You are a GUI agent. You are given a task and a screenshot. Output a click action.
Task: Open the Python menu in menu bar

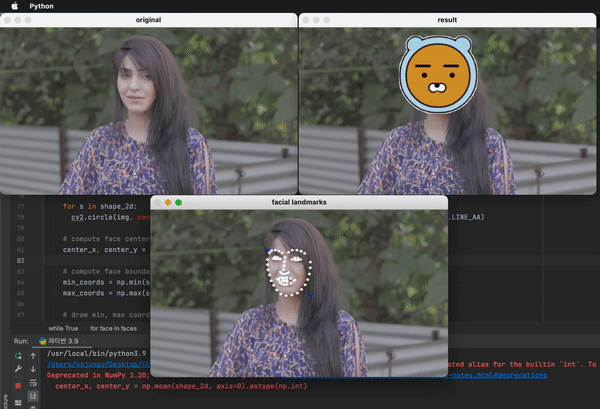click(x=41, y=6)
